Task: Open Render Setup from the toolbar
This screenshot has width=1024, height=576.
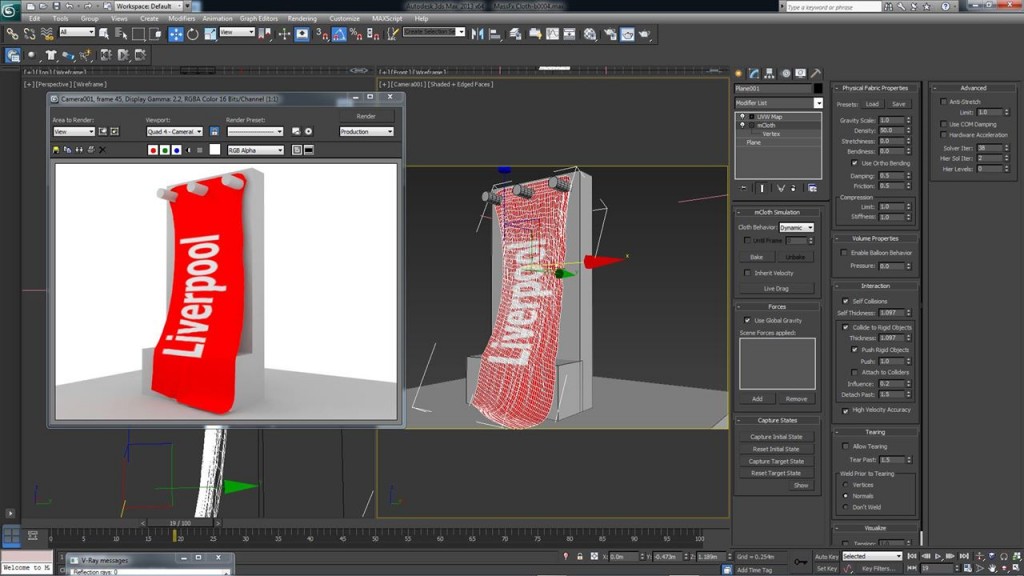Action: 610,34
